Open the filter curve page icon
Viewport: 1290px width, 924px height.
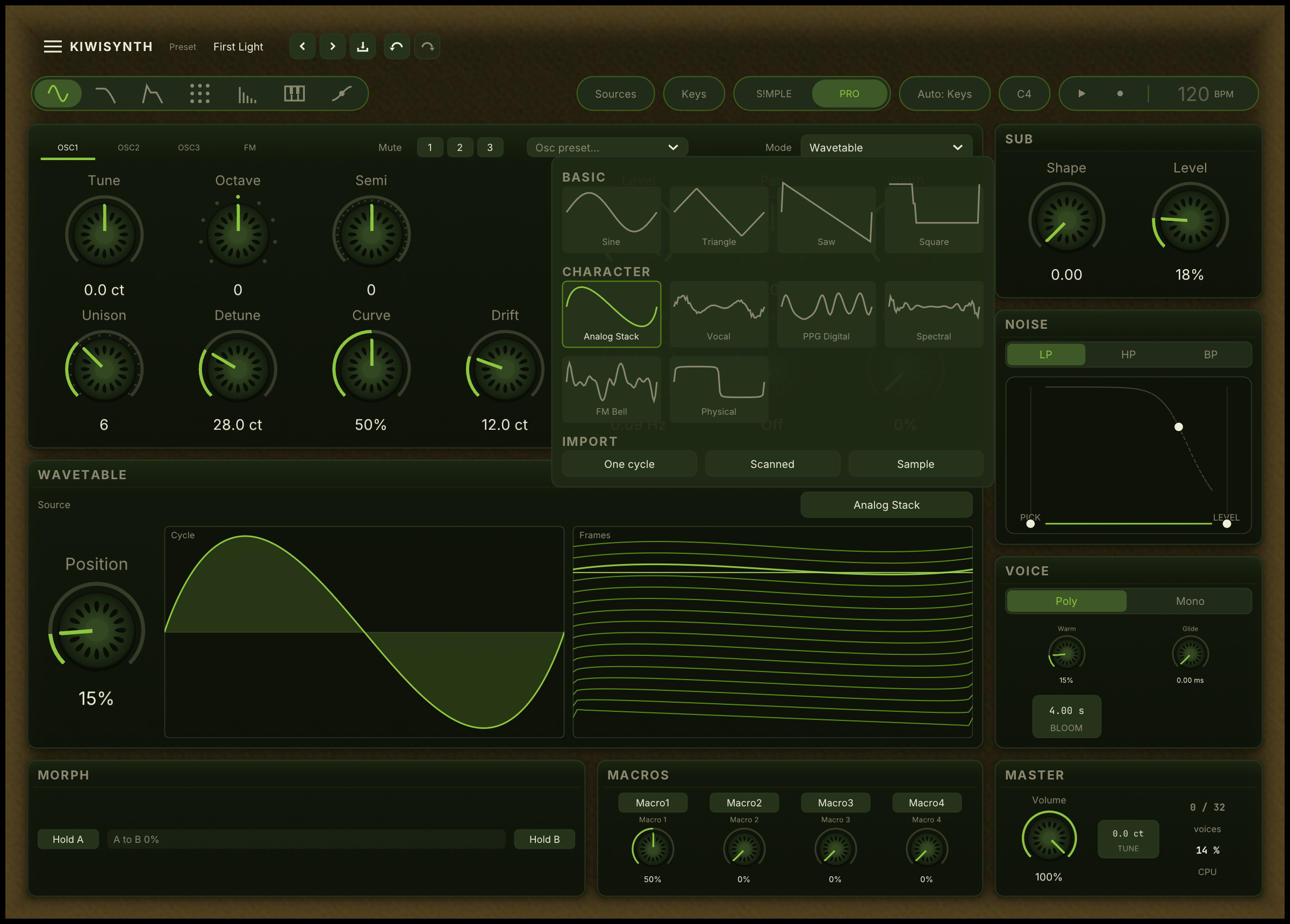click(x=105, y=94)
